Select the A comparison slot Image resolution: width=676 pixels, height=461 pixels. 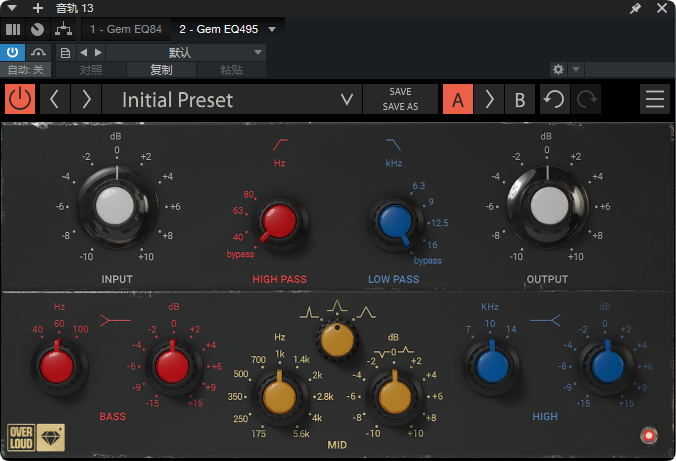pos(458,99)
